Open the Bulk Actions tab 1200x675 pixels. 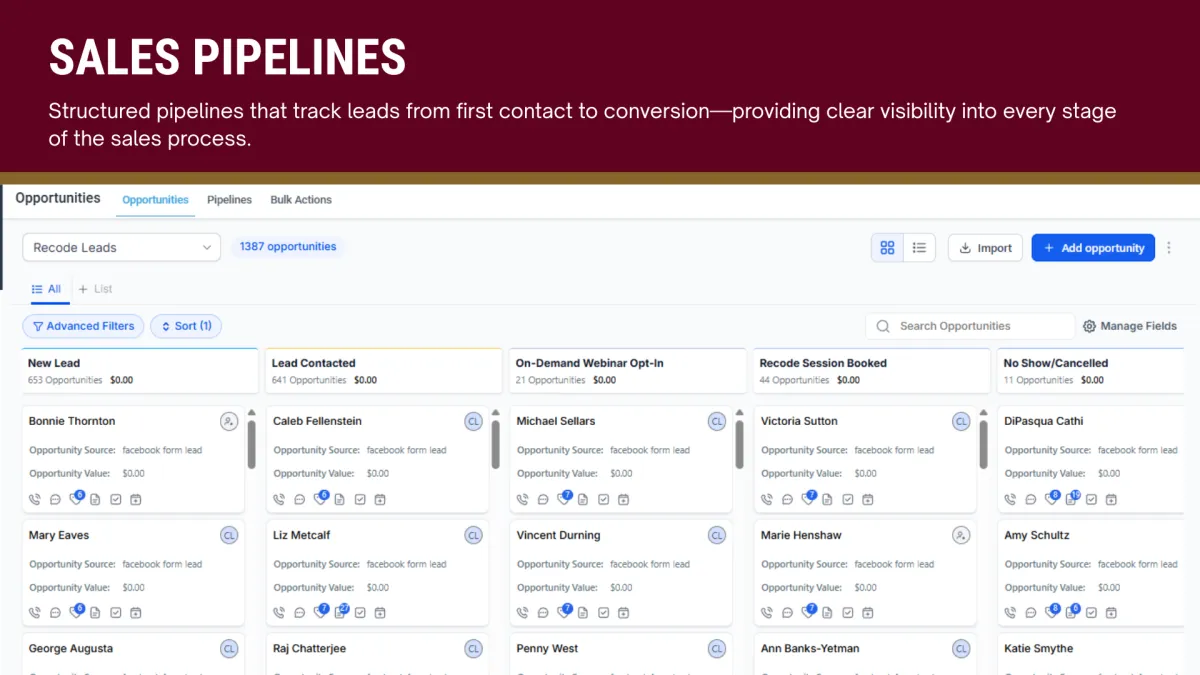coord(301,200)
